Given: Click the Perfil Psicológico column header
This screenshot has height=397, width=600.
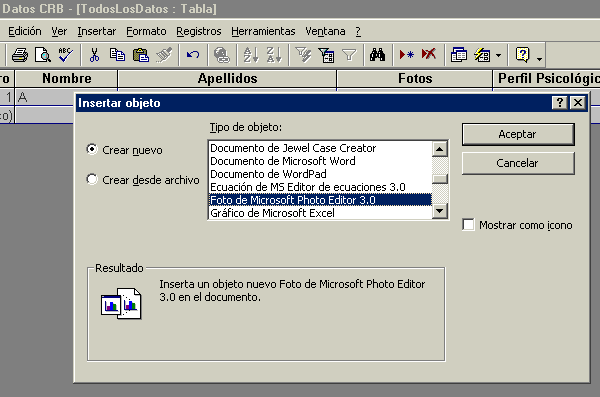Looking at the screenshot, I should pos(546,78).
